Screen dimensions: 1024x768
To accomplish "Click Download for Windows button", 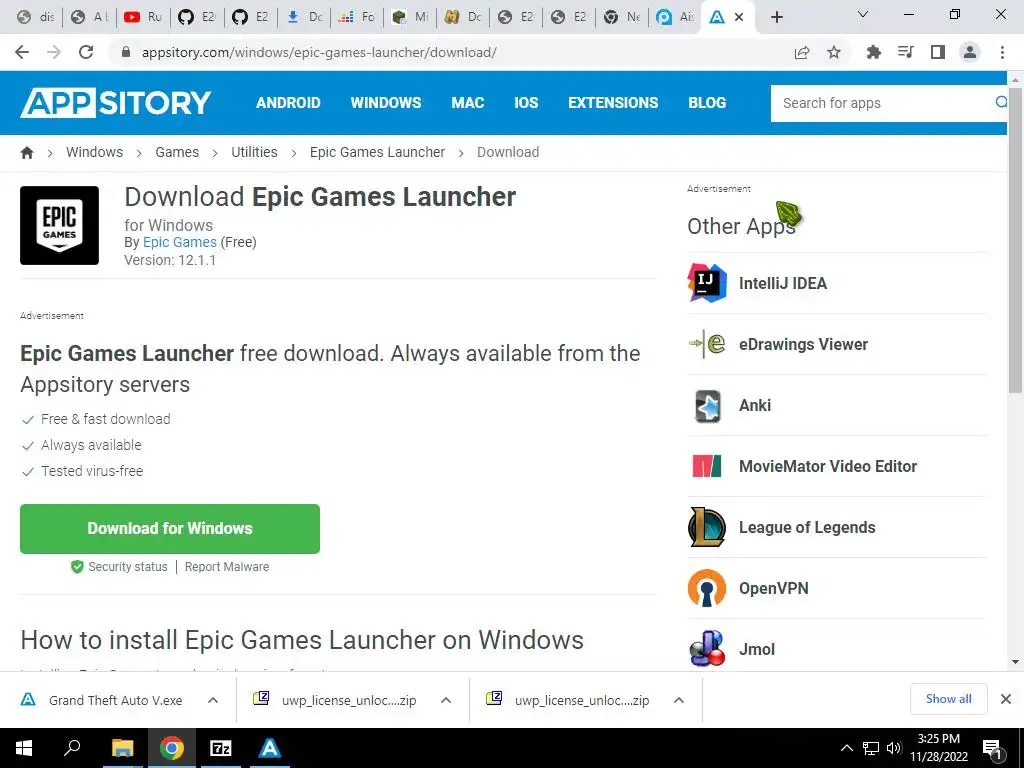I will coord(170,528).
